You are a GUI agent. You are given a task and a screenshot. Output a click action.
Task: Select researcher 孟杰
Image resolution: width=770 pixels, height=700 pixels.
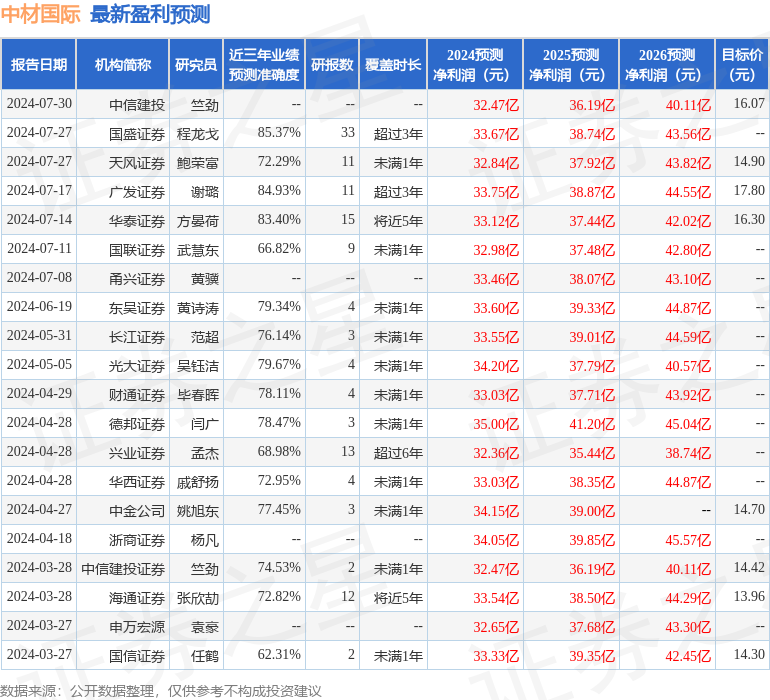tap(205, 452)
